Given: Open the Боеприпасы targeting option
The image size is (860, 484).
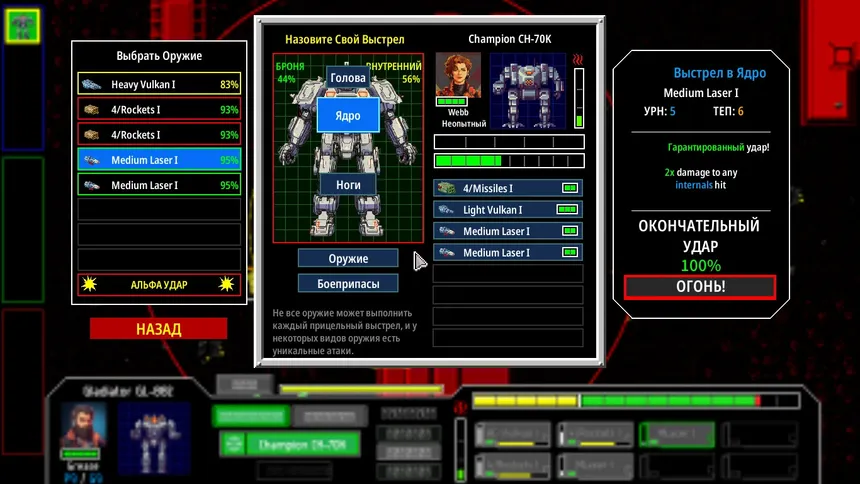Looking at the screenshot, I should (x=348, y=284).
